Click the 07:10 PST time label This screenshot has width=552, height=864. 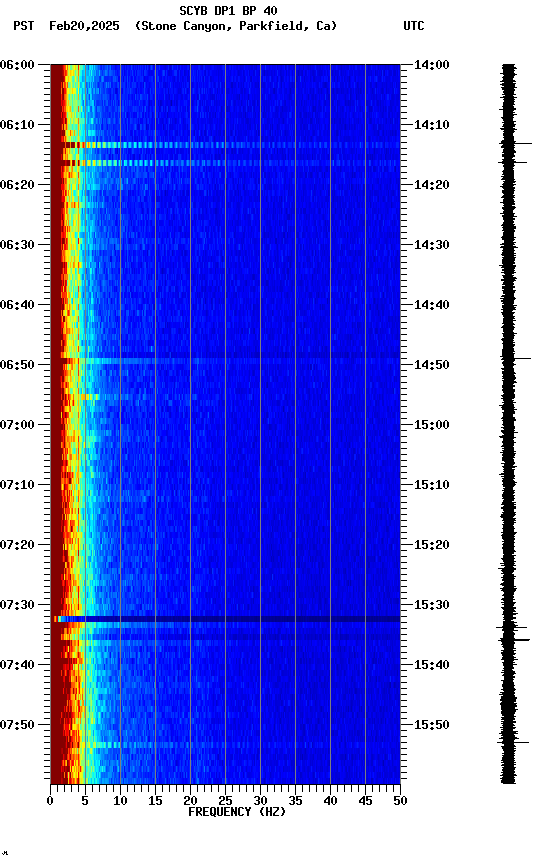[x=17, y=485]
